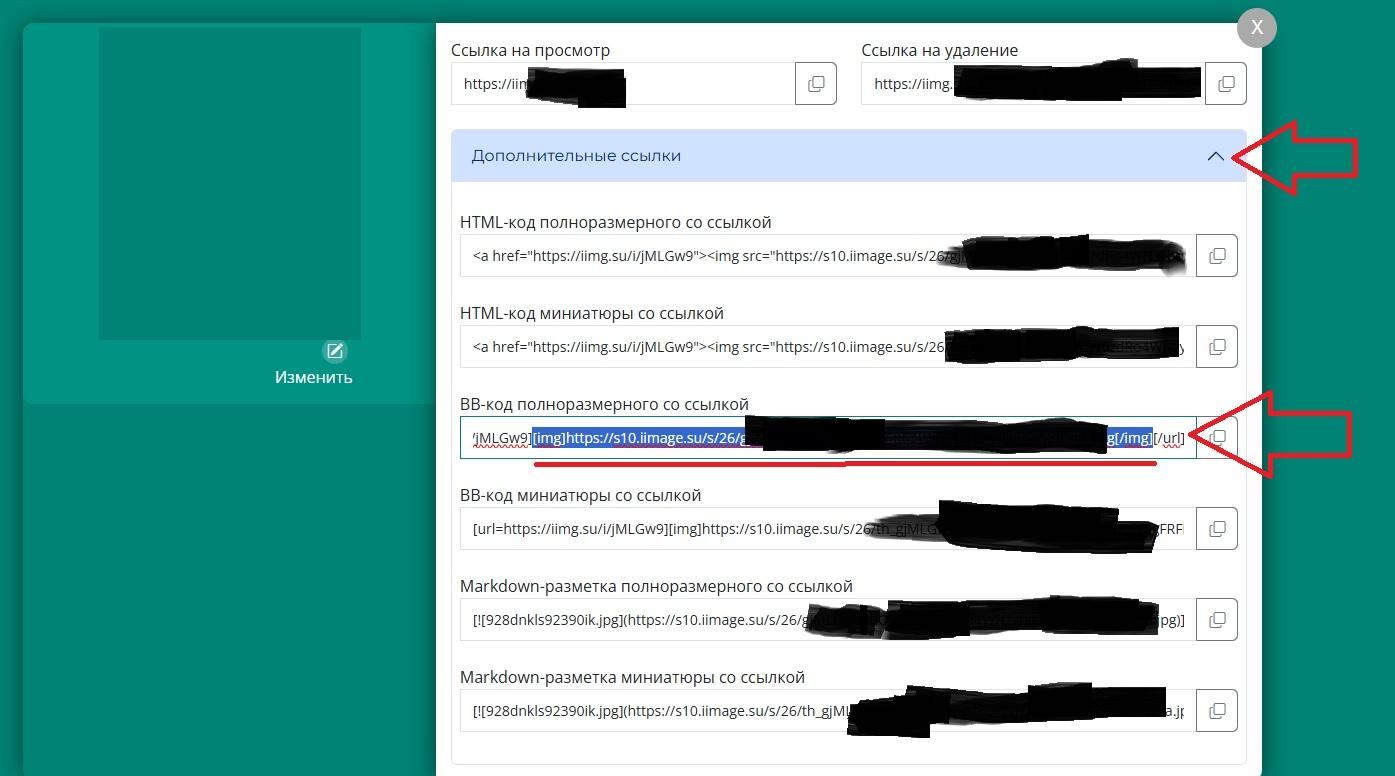Collapse the Дополнительные ссылки section chevron
This screenshot has height=776, width=1395.
point(1215,156)
